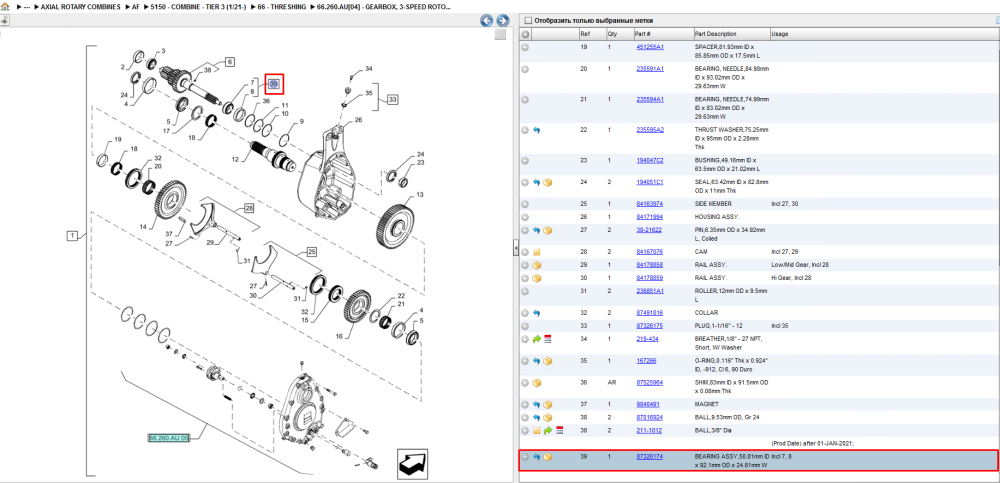Mark row 19 SPACER with its circle
Screen dimensions: 1000x483
[x=525, y=47]
